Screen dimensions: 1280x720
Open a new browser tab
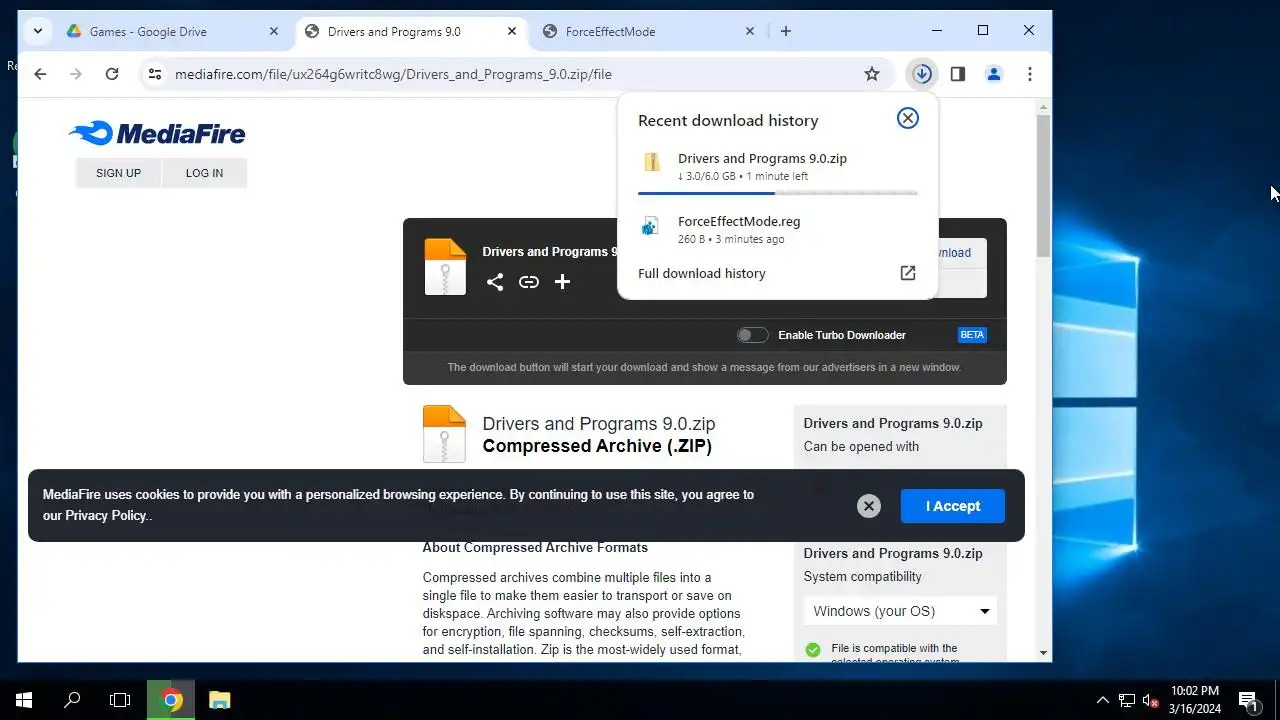click(786, 32)
